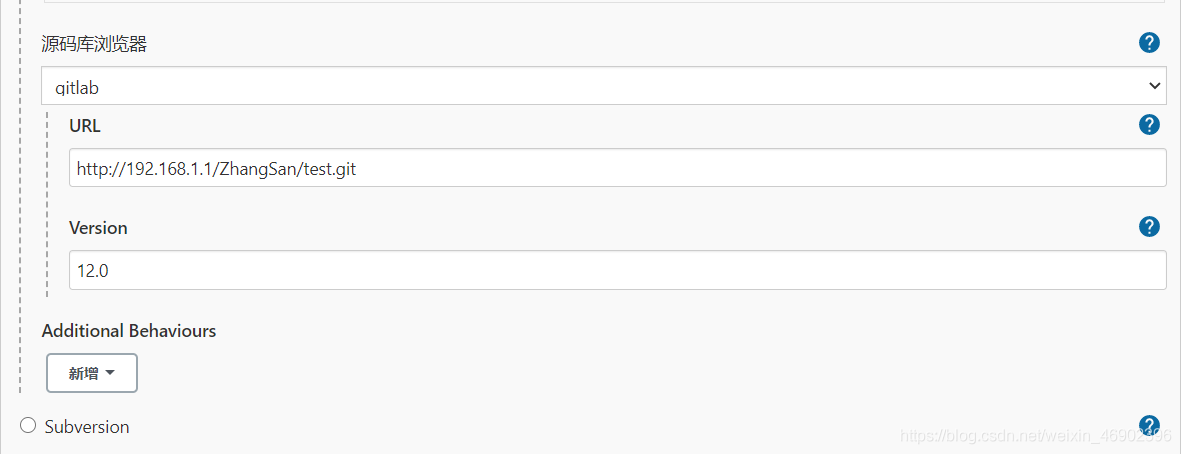Click the help icon beside URL
Viewport: 1181px width, 454px height.
click(1149, 125)
